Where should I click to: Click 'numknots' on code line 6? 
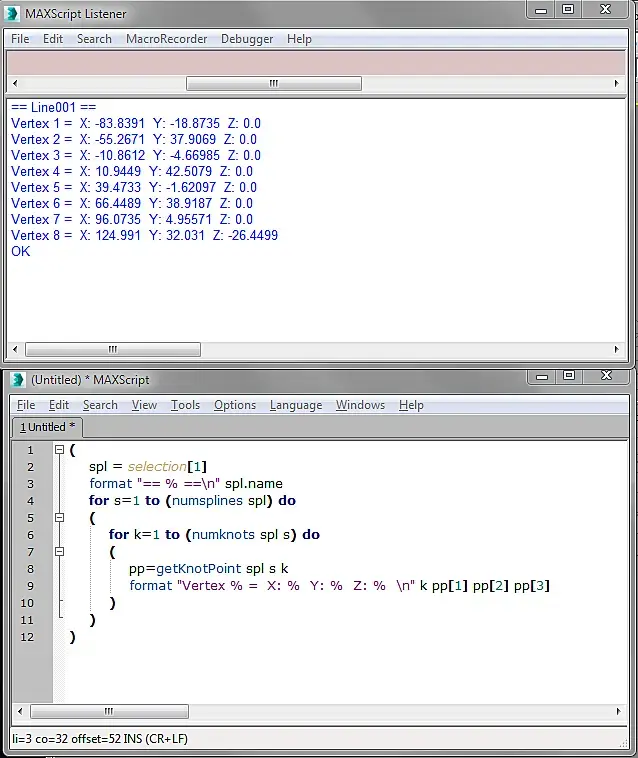point(223,535)
